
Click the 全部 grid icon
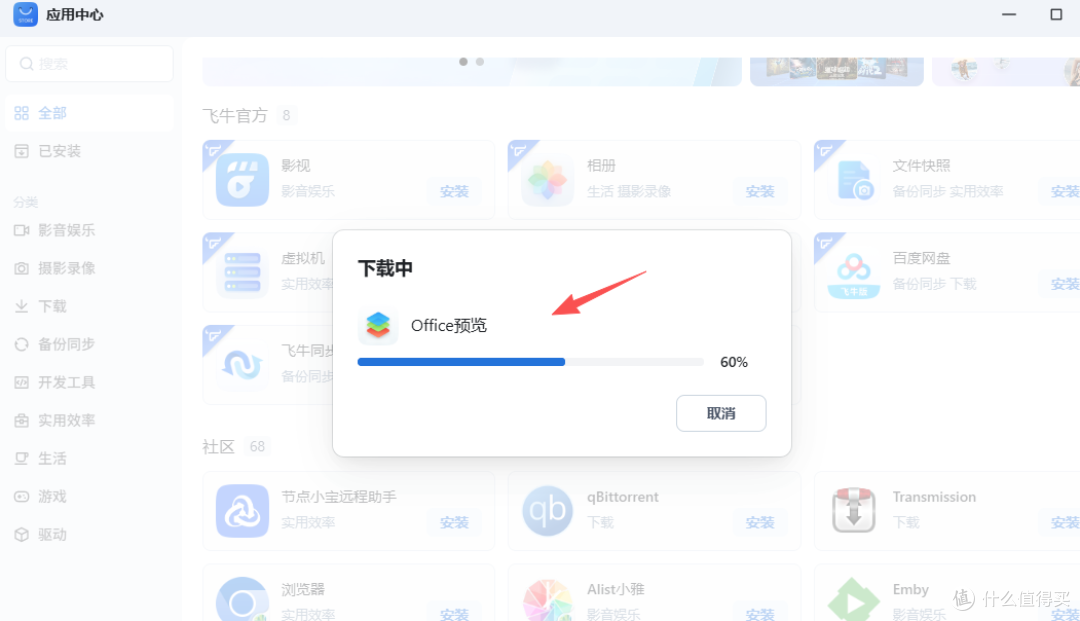pyautogui.click(x=22, y=113)
